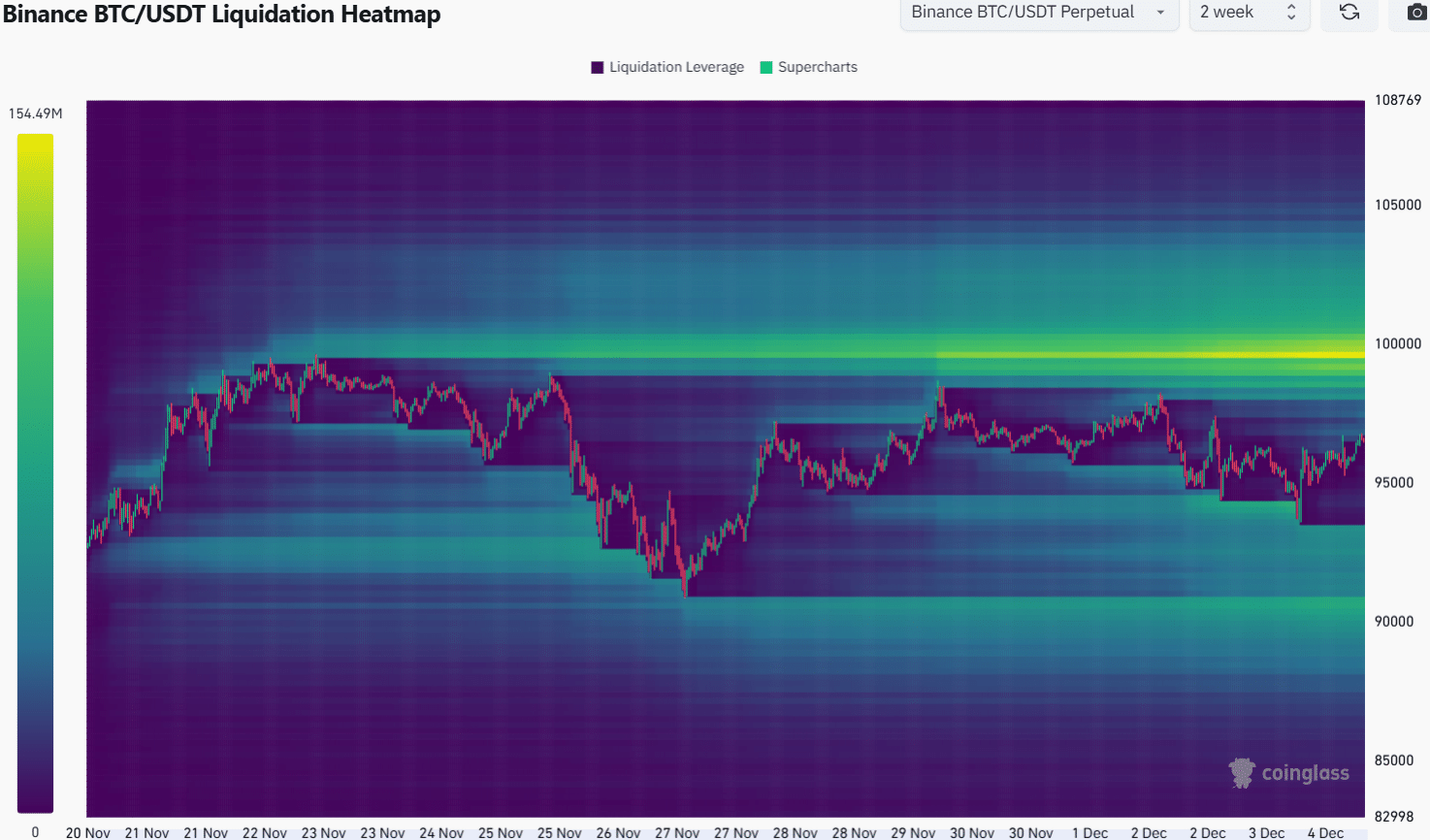Open the 2 week timeframe selector
1430x840 pixels.
click(1250, 13)
